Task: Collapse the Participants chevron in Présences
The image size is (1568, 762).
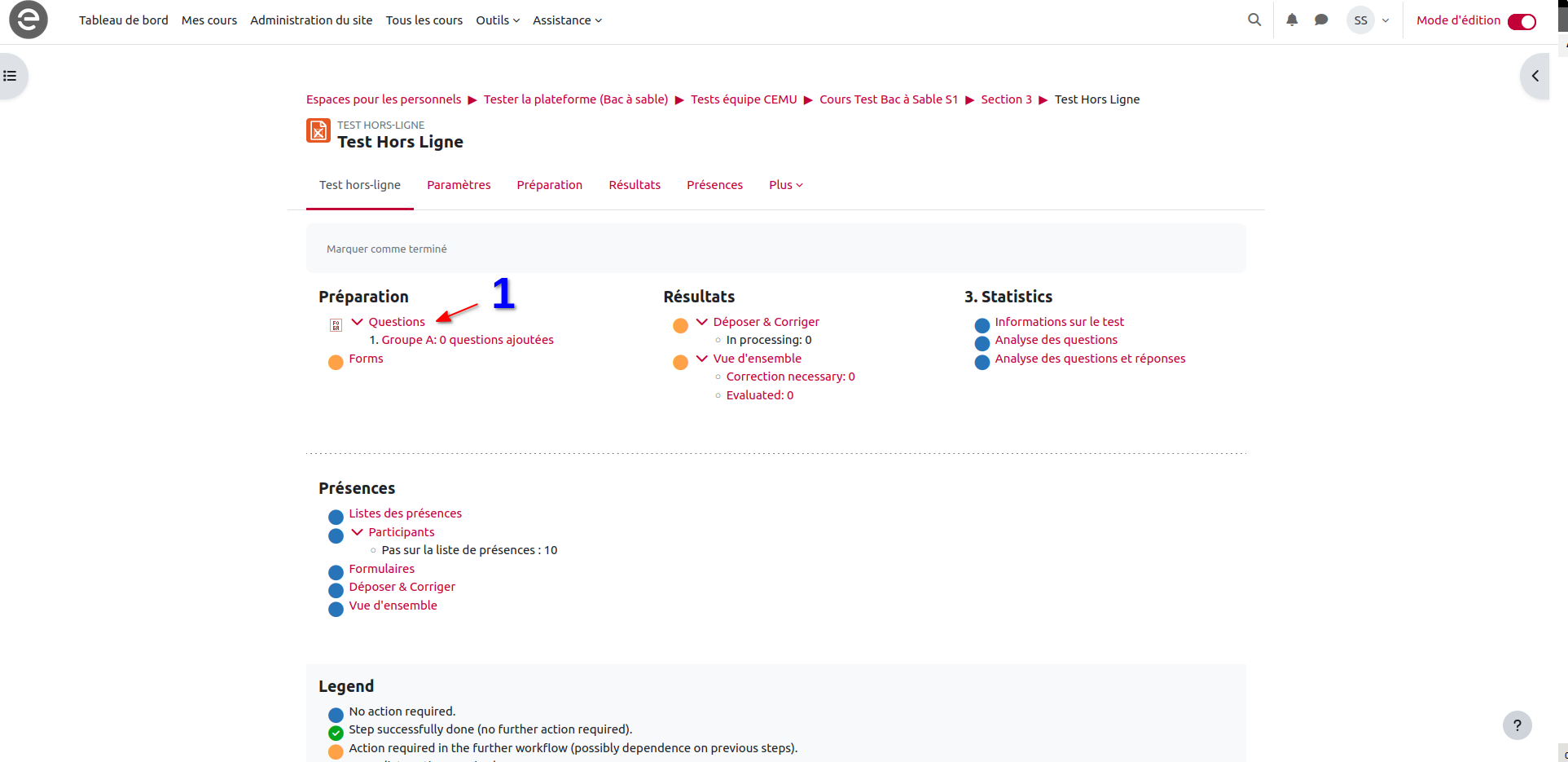Action: click(x=357, y=532)
